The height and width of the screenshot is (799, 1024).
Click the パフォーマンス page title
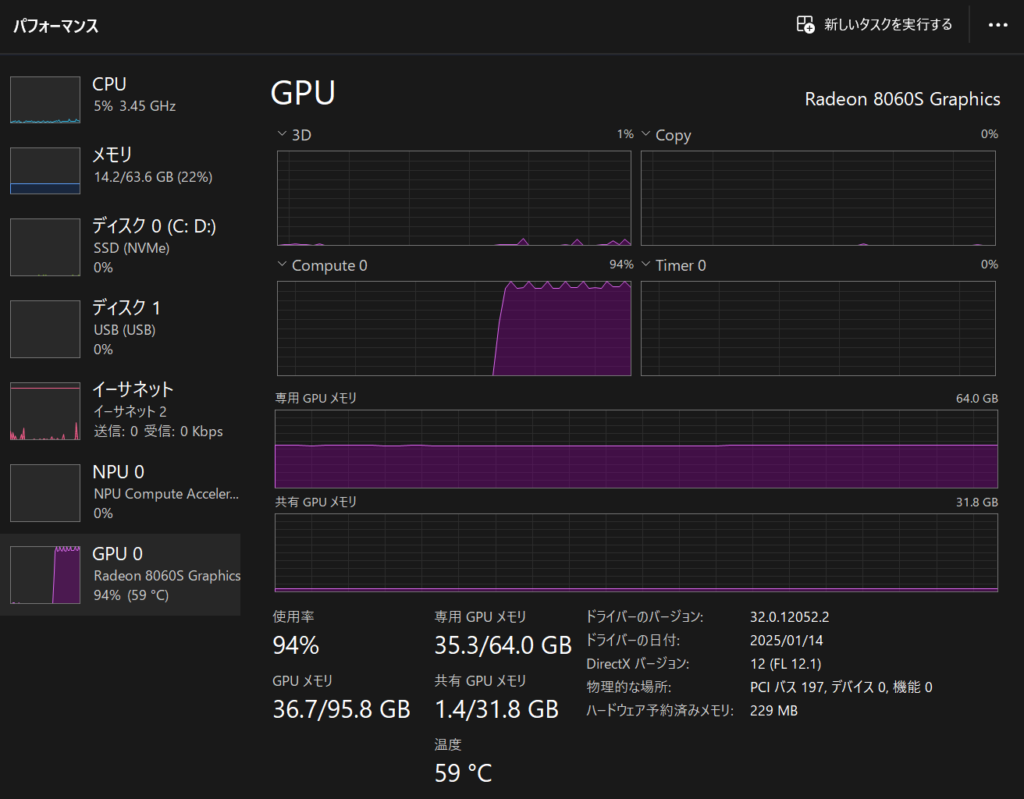coord(56,26)
